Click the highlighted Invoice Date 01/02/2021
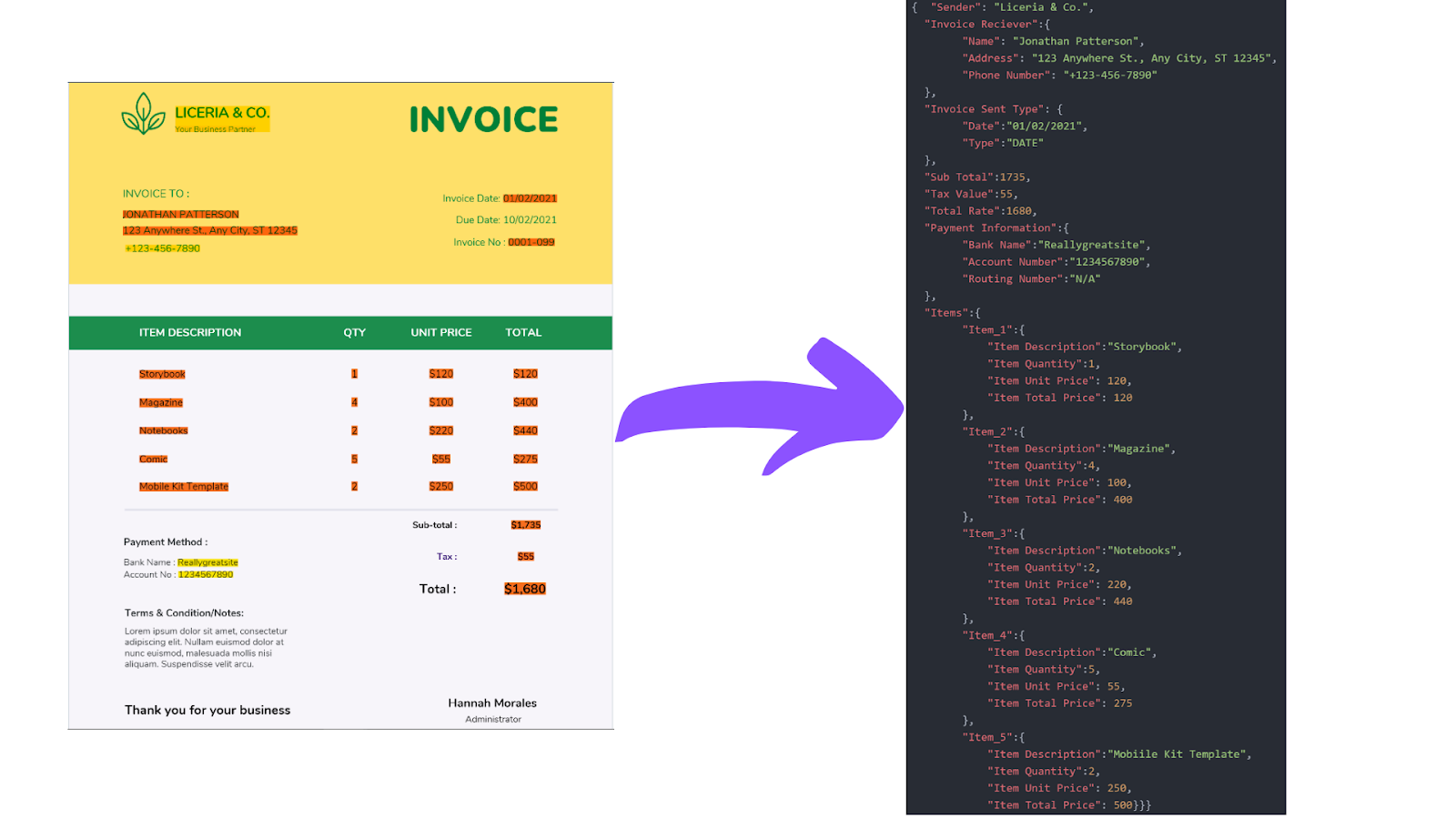1456x819 pixels. pos(531,197)
